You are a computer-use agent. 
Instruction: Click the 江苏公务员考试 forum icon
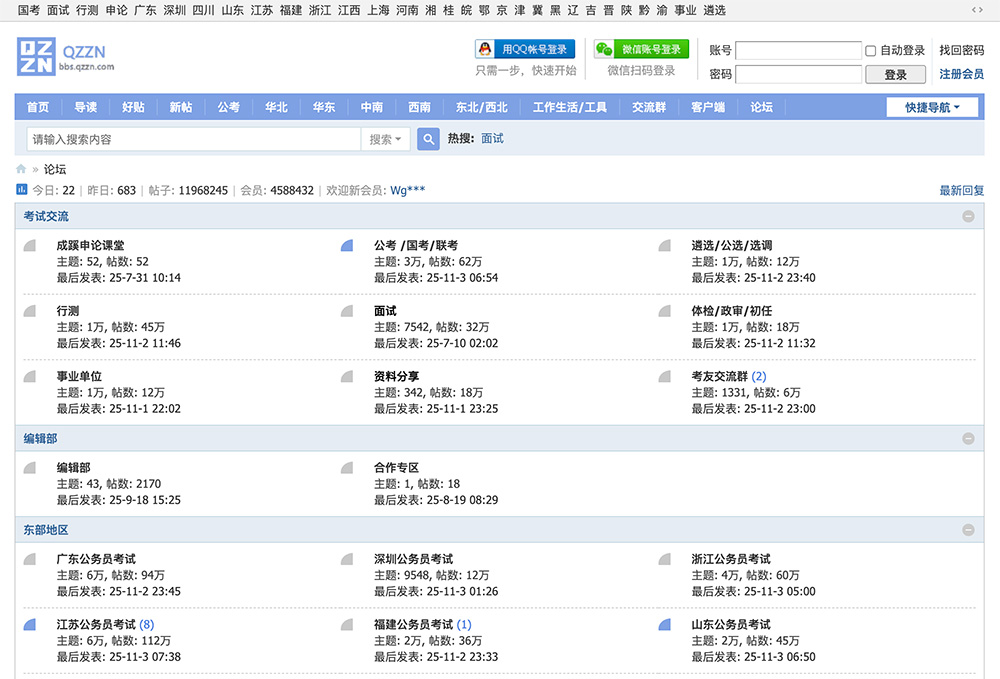click(x=30, y=625)
